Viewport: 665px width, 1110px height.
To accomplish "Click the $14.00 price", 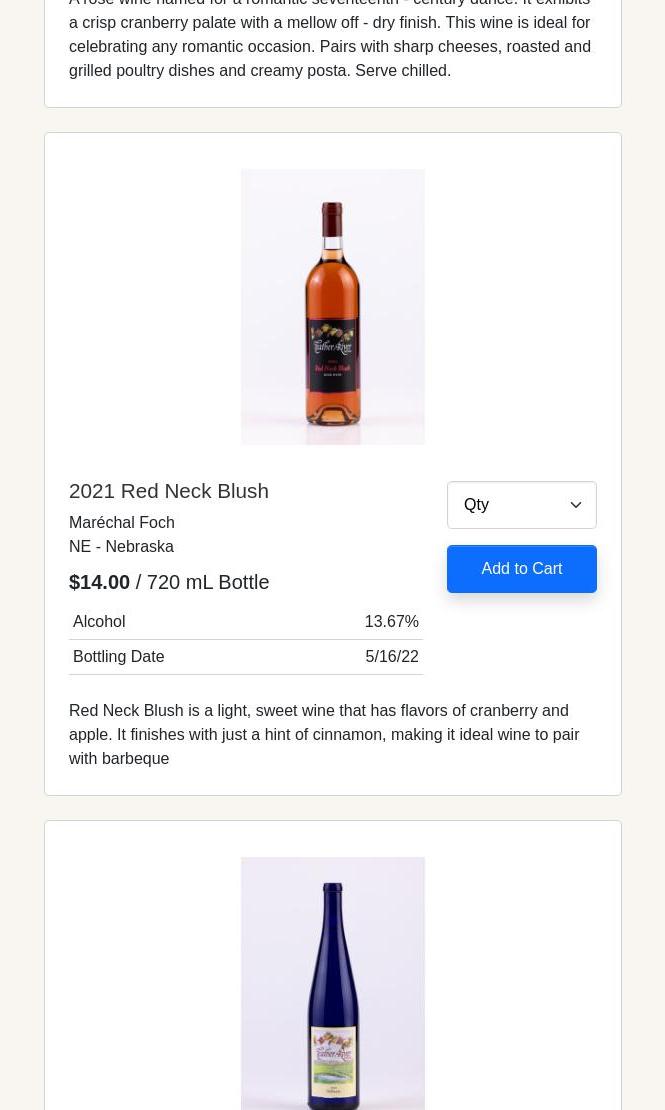I will pyautogui.click(x=99, y=582).
